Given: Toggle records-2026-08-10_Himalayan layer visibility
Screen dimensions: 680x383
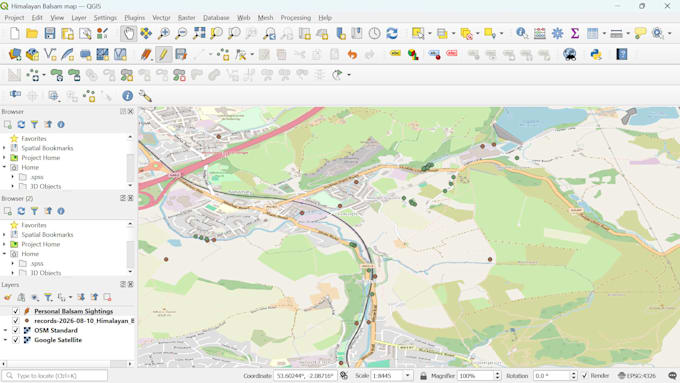Looking at the screenshot, I should coord(16,321).
